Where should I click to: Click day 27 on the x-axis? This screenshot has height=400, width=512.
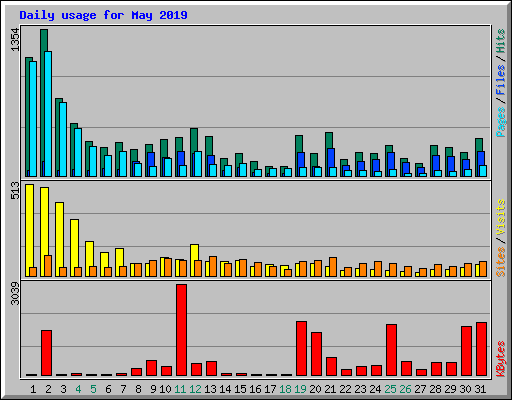click(x=420, y=389)
